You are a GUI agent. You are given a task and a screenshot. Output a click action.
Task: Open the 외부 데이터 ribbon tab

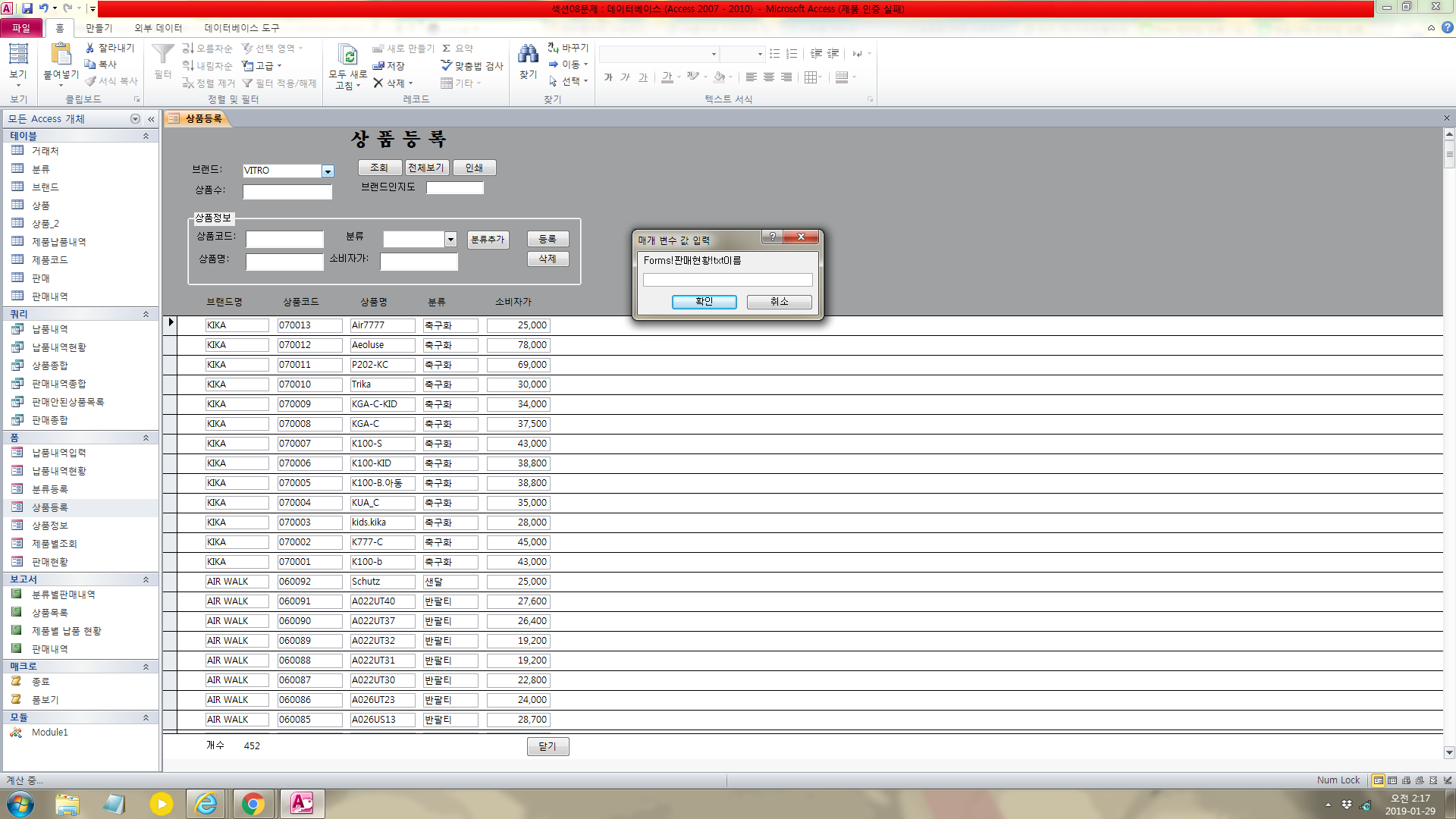158,28
